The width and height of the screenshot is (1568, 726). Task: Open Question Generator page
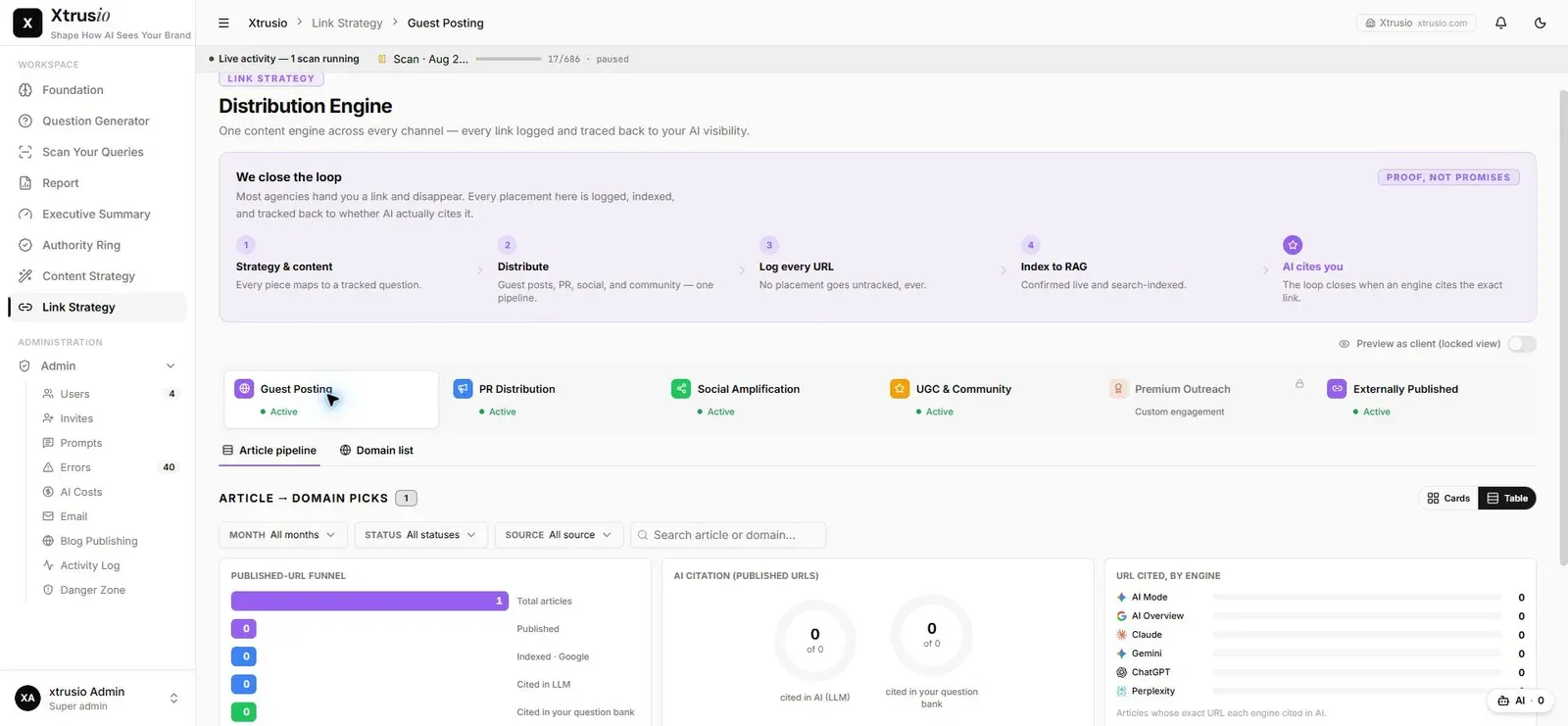97,121
